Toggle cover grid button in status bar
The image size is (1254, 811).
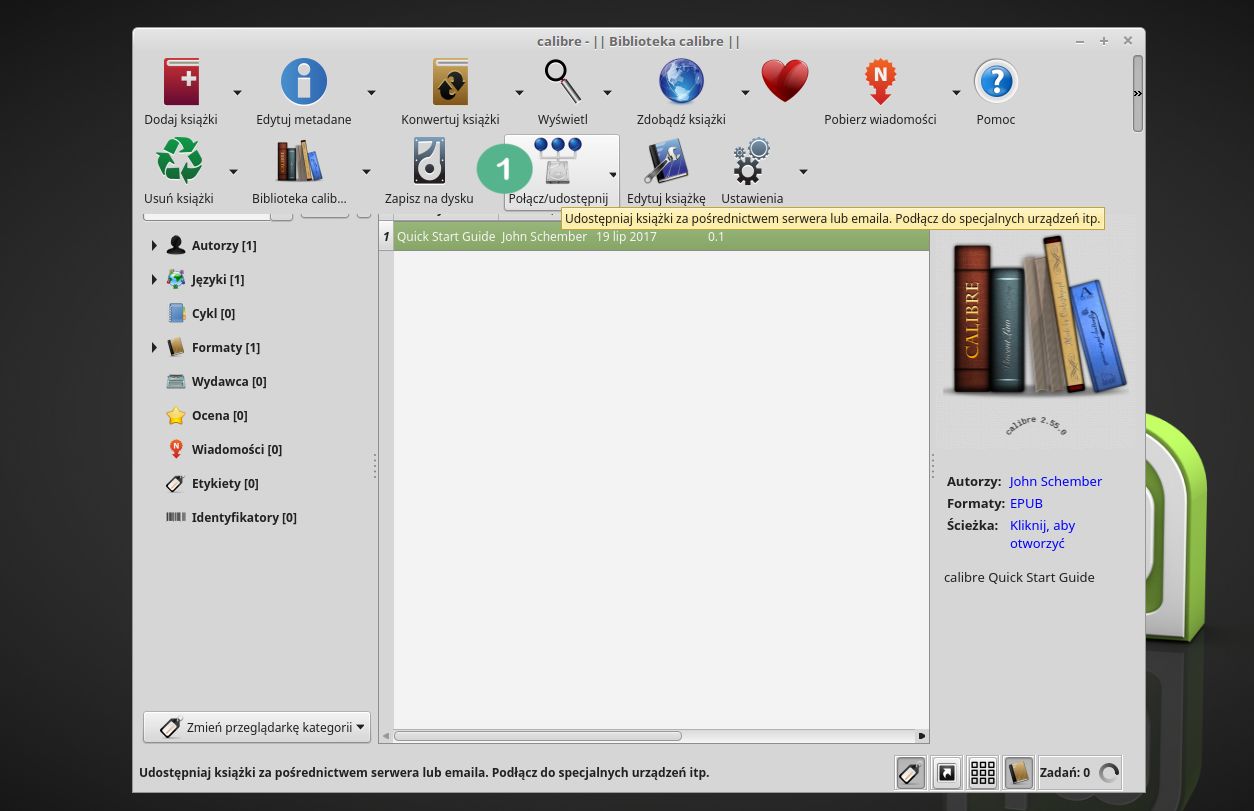coord(982,772)
